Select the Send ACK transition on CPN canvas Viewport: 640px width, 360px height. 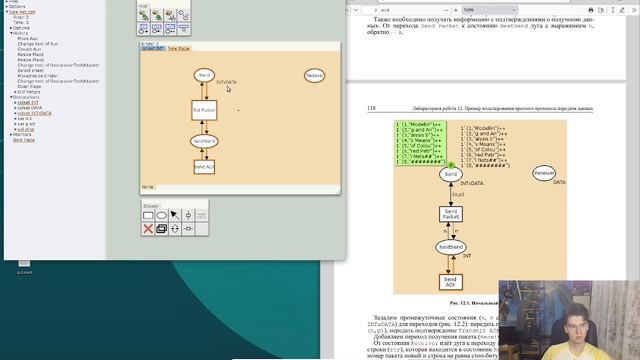tap(204, 167)
